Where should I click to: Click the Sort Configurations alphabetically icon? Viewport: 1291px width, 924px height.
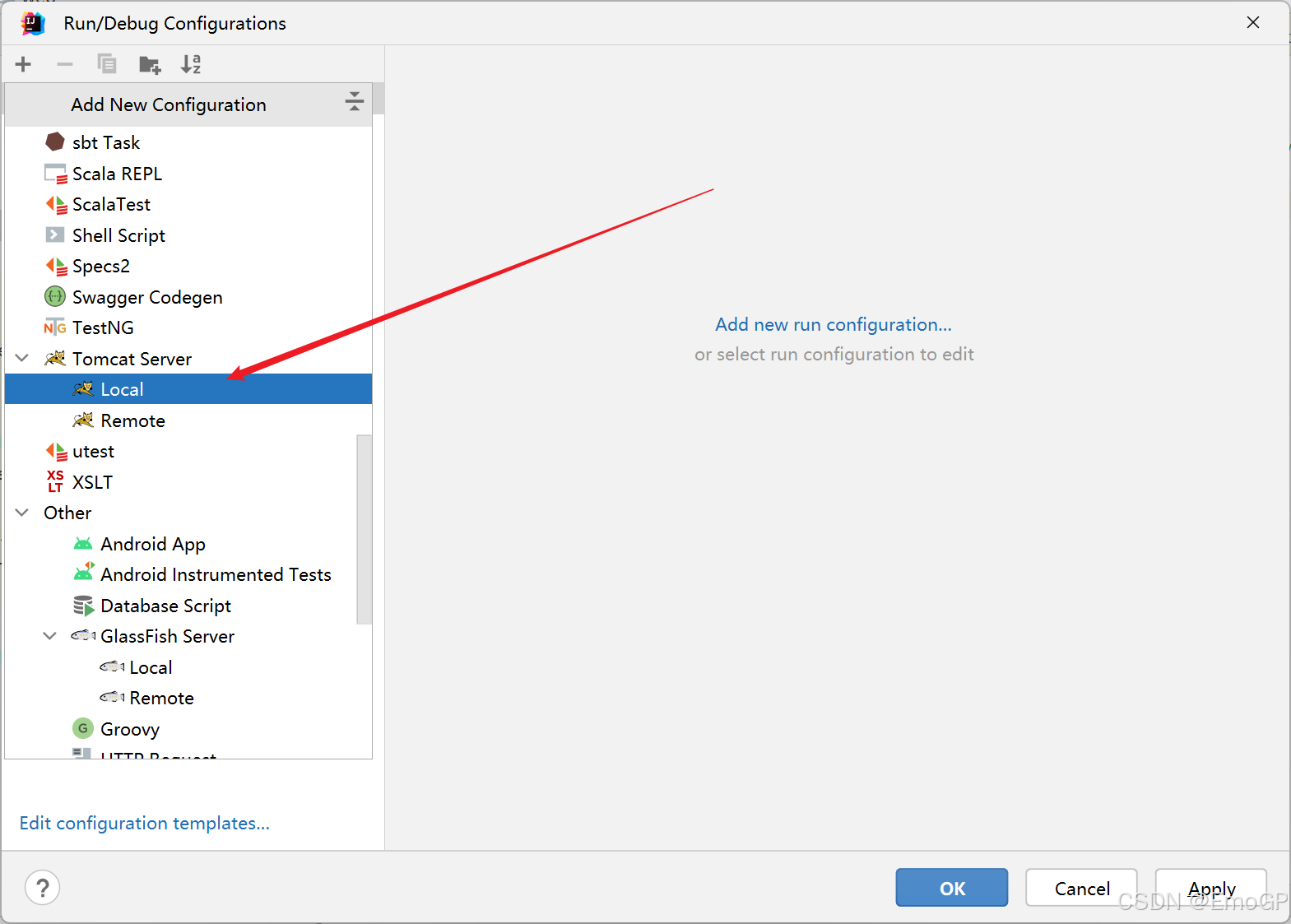(191, 64)
